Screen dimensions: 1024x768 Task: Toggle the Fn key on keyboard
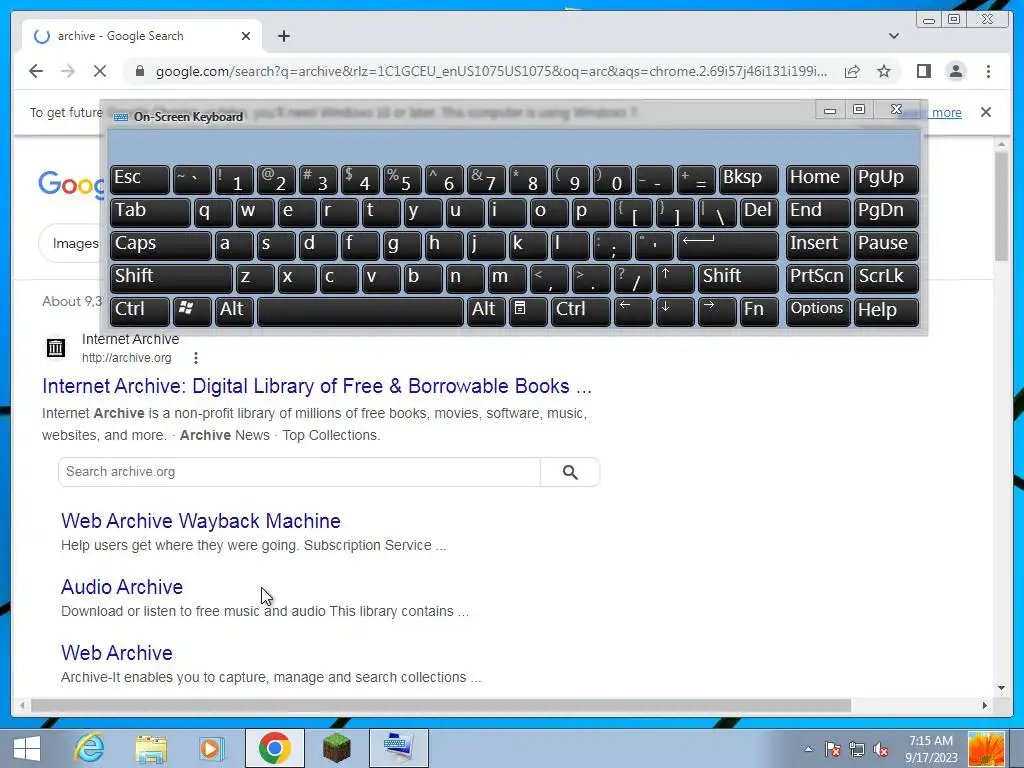point(759,310)
